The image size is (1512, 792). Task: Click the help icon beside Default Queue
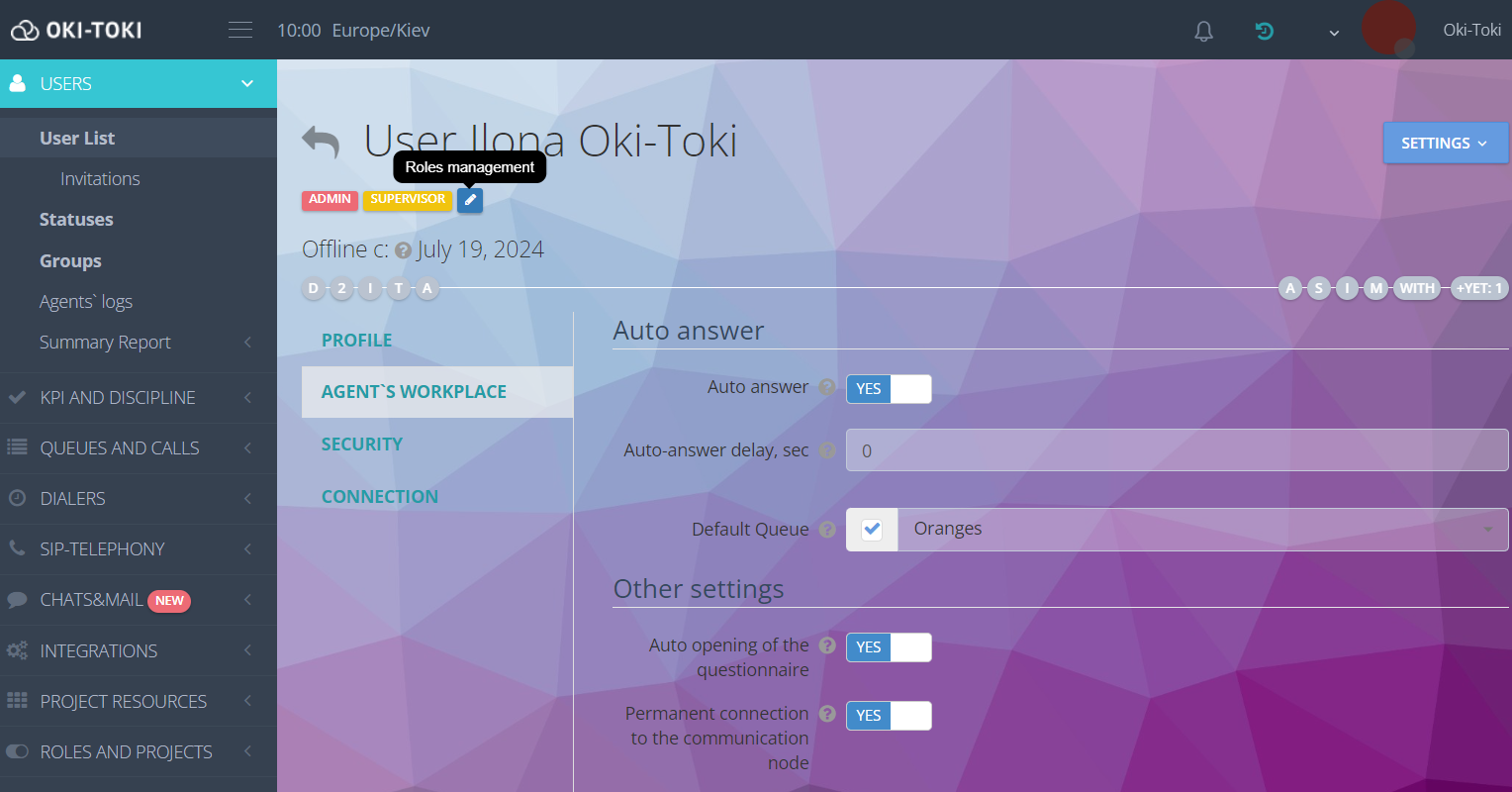(827, 530)
